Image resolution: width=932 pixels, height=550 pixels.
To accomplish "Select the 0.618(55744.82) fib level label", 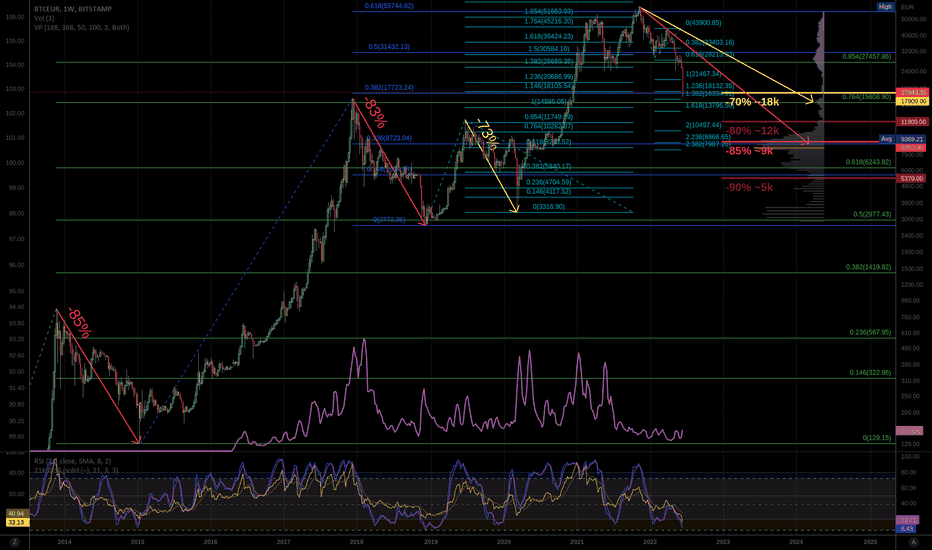I will point(389,6).
